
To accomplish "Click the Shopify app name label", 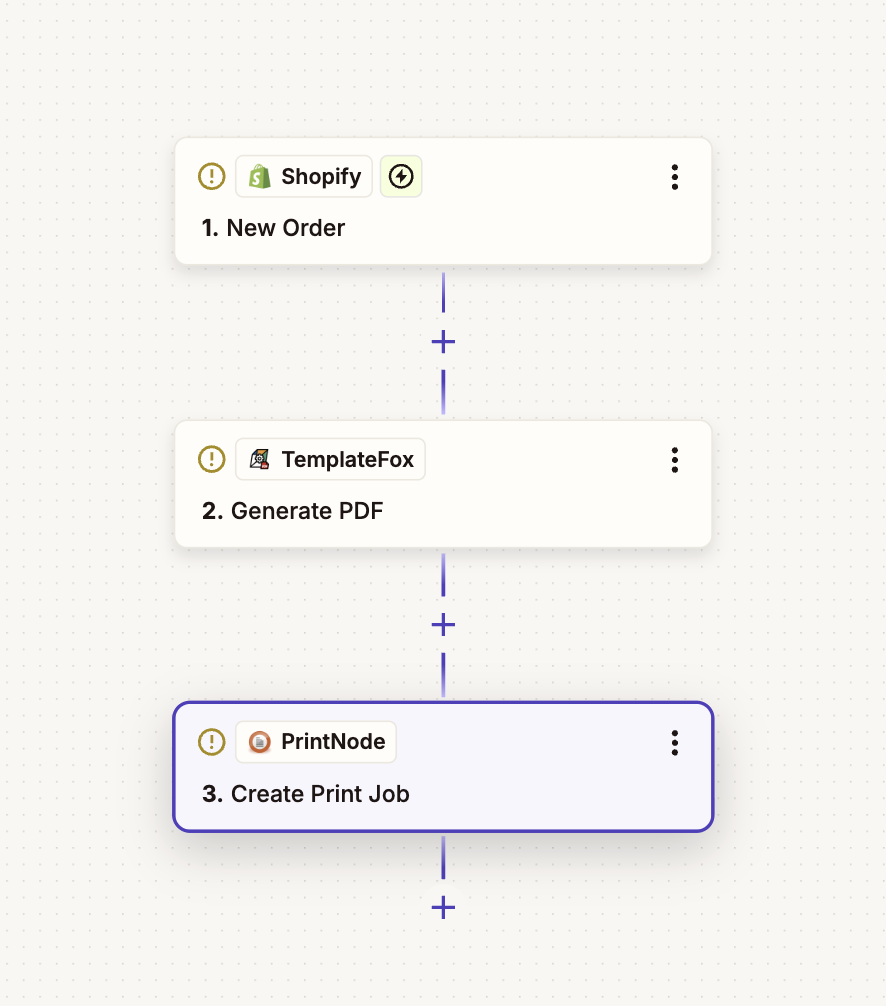I will click(x=321, y=177).
